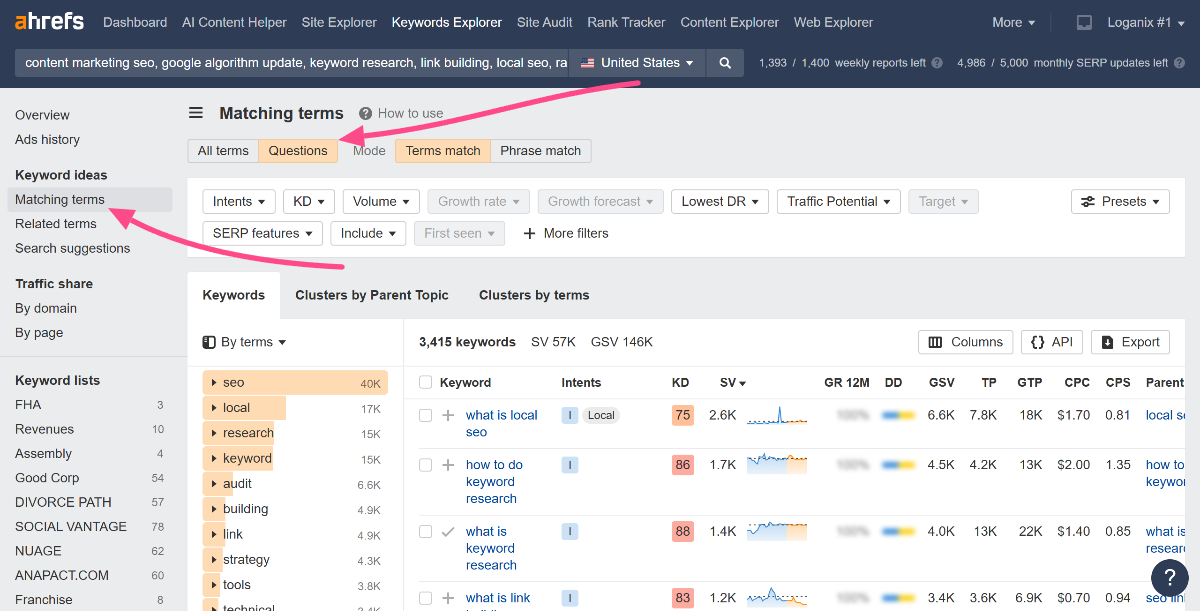The width and height of the screenshot is (1200, 611).
Task: Click the How to use help icon
Action: (366, 113)
